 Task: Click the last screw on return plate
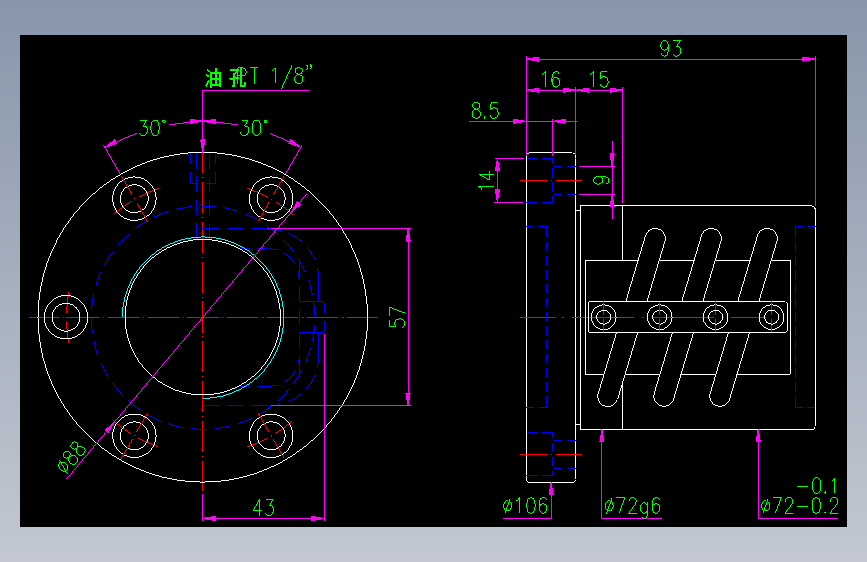pos(771,318)
